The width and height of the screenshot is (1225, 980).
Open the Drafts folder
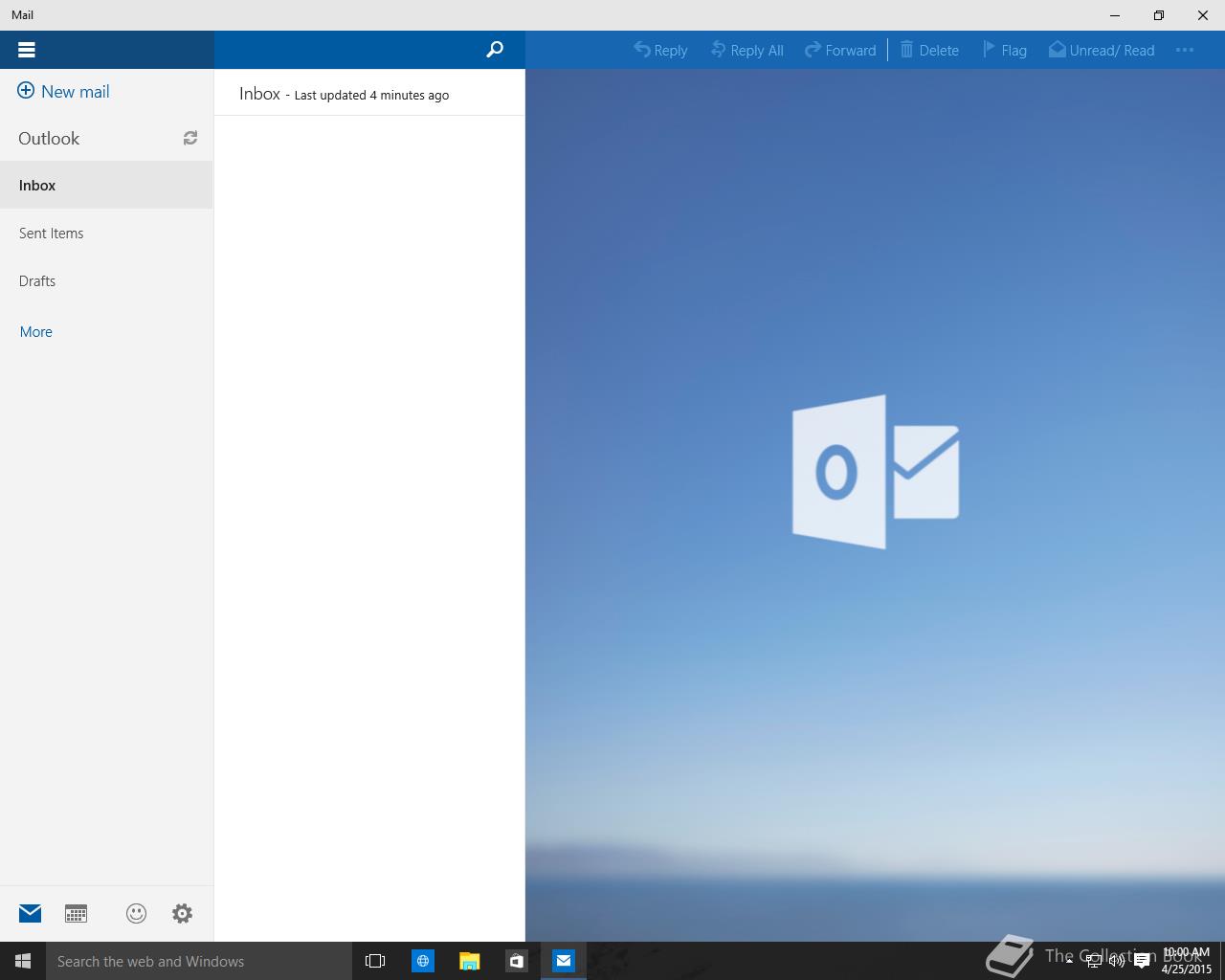[x=106, y=280]
